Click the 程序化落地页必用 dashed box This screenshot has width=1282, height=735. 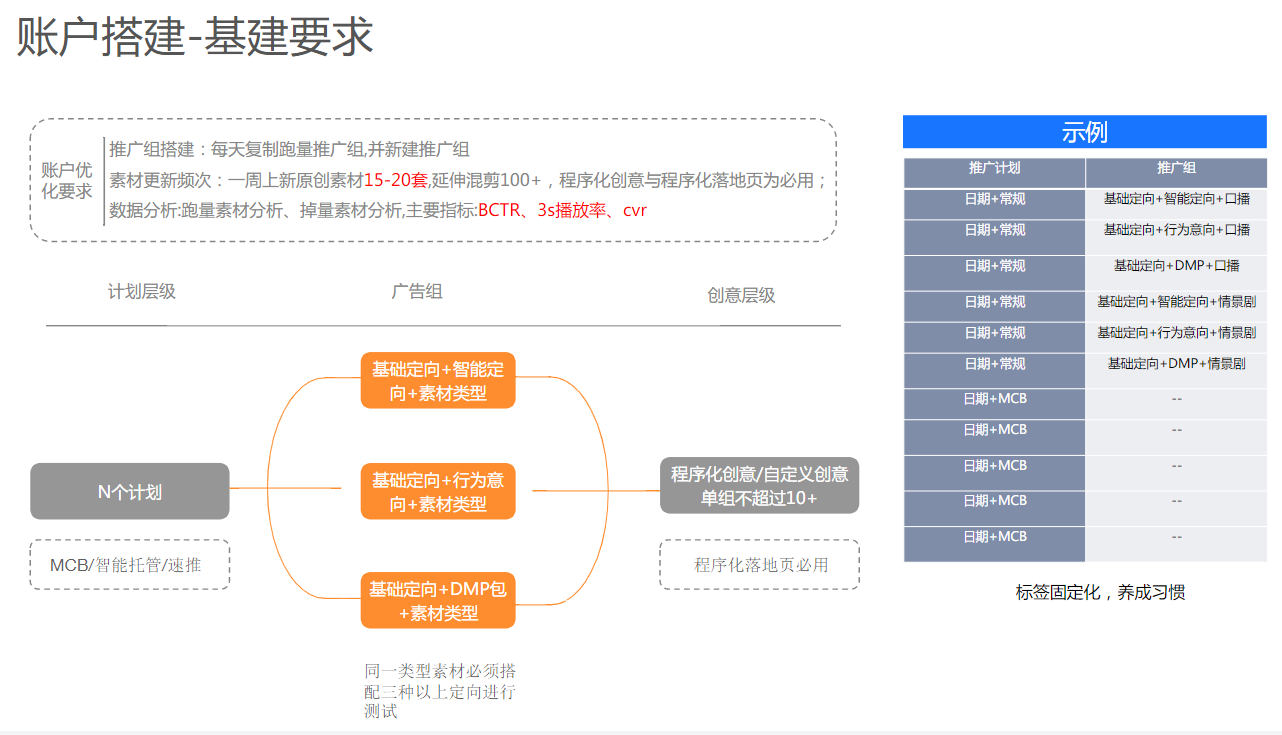pyautogui.click(x=760, y=565)
